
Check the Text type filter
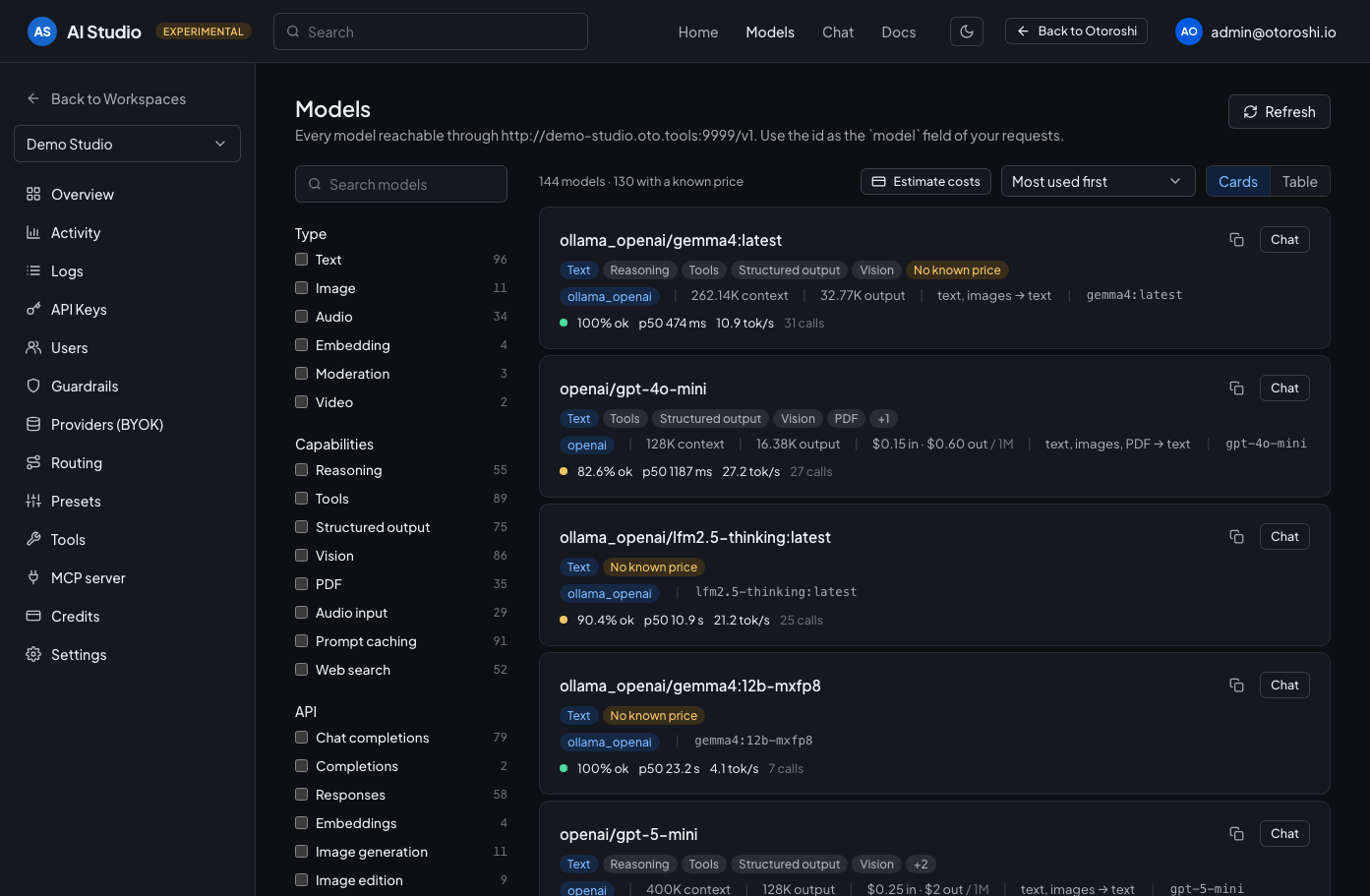coord(302,260)
